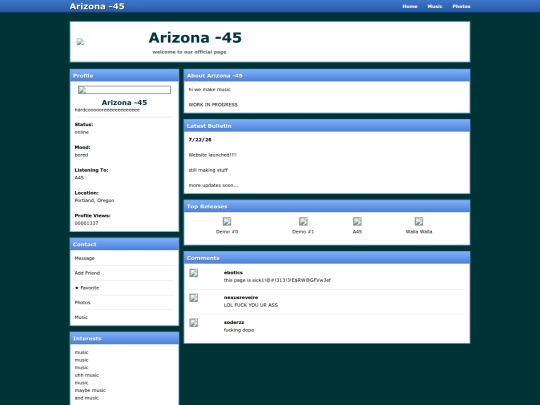The width and height of the screenshot is (540, 405).
Task: Click the profile views count 00001337
Action: [86, 223]
